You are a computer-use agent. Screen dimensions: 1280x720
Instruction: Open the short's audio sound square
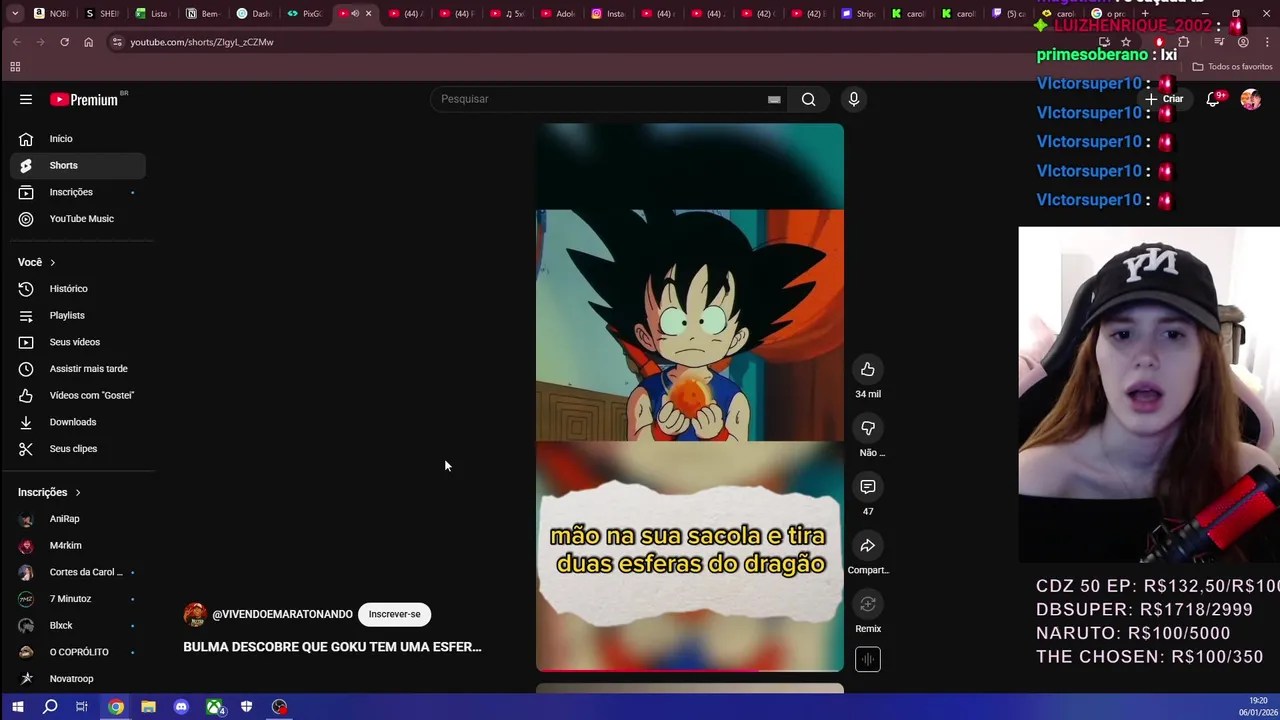click(868, 659)
